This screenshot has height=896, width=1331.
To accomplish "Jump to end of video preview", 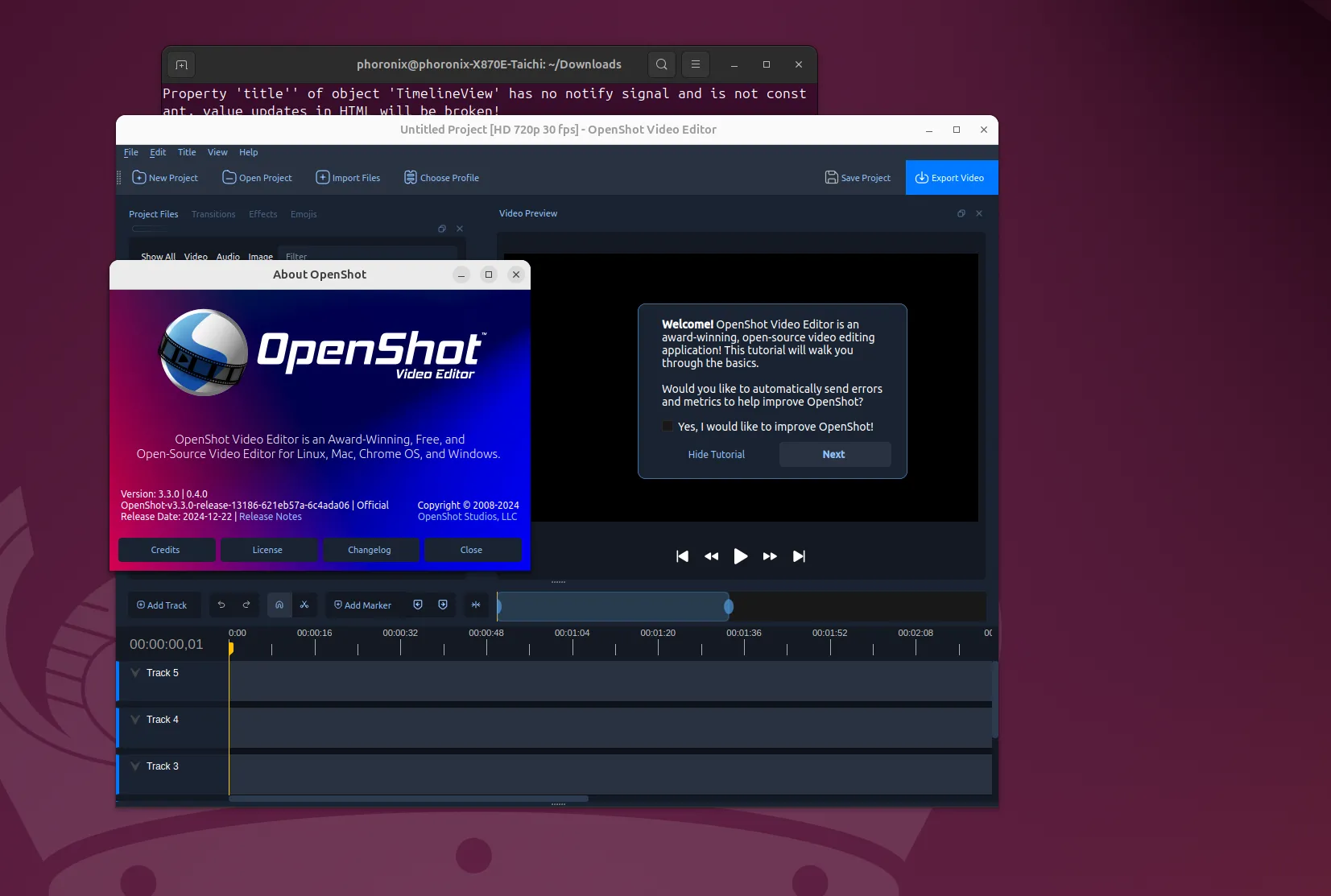I will pyautogui.click(x=799, y=556).
